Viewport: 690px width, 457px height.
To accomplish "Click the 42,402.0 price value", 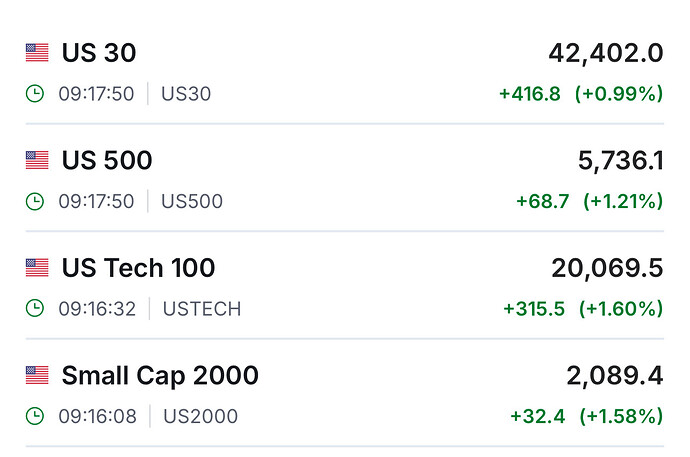I will pyautogui.click(x=605, y=53).
